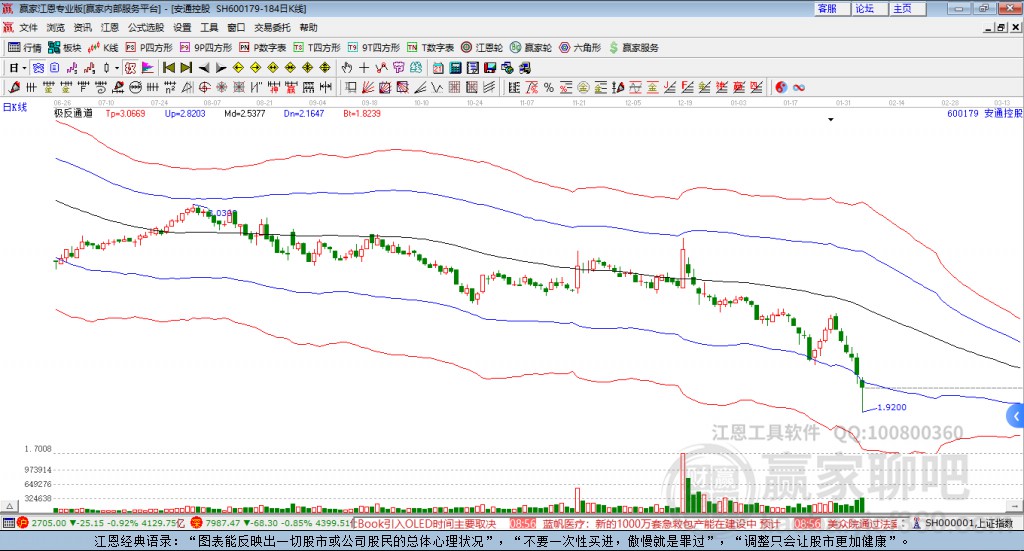
Task: Switch to the K线 chart view
Action: tap(105, 47)
